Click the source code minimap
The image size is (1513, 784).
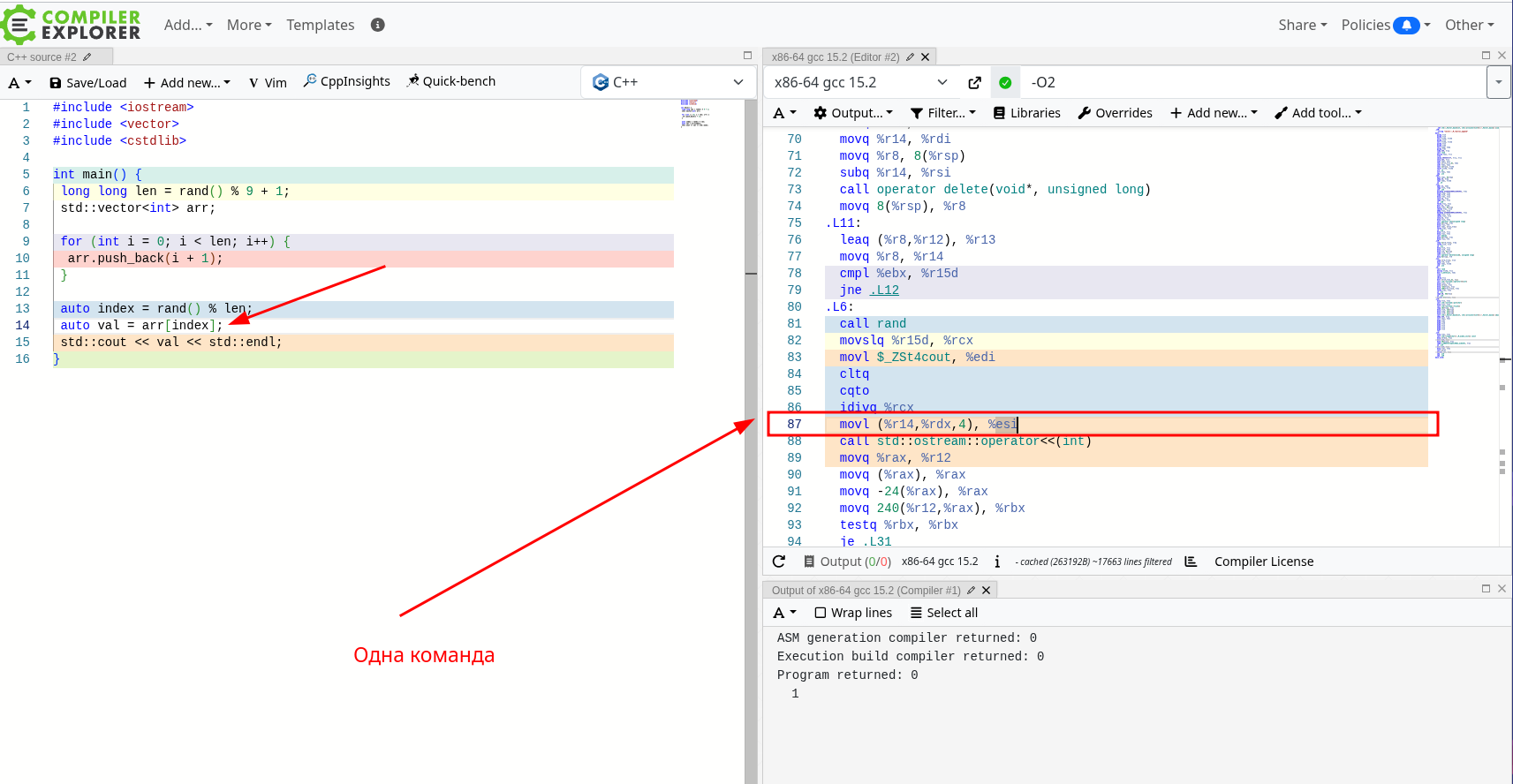click(695, 113)
